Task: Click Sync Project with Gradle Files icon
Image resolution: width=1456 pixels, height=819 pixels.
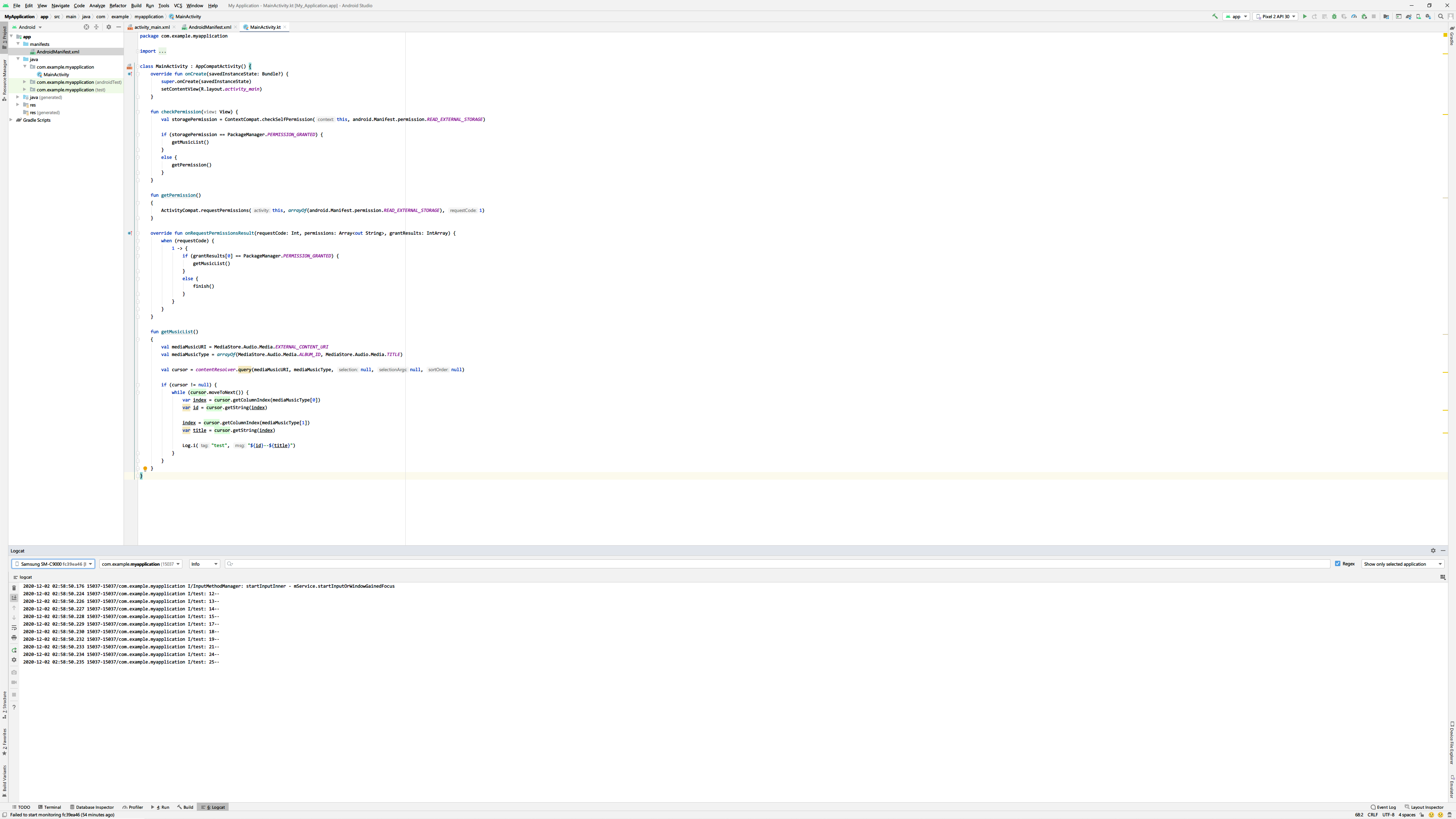Action: point(1409,16)
